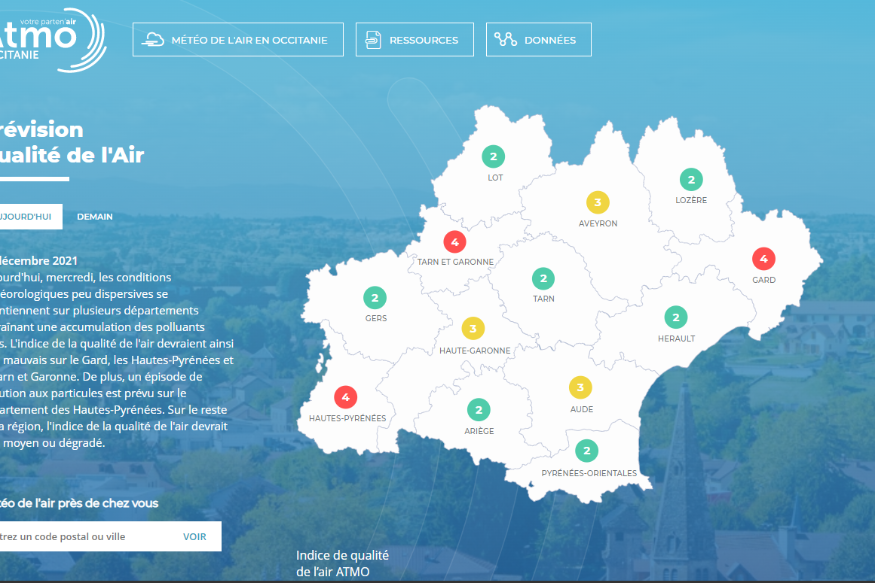Select the yellow index 3 marker for Aveyron
Screen dimensions: 875x583
click(597, 202)
